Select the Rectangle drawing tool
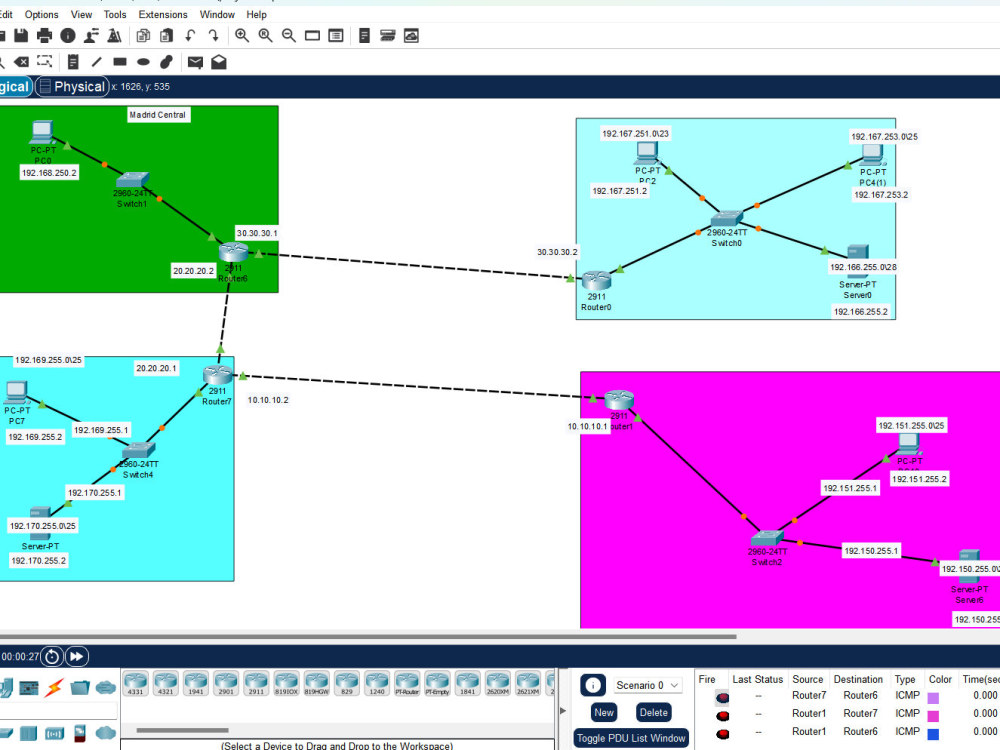 point(118,61)
